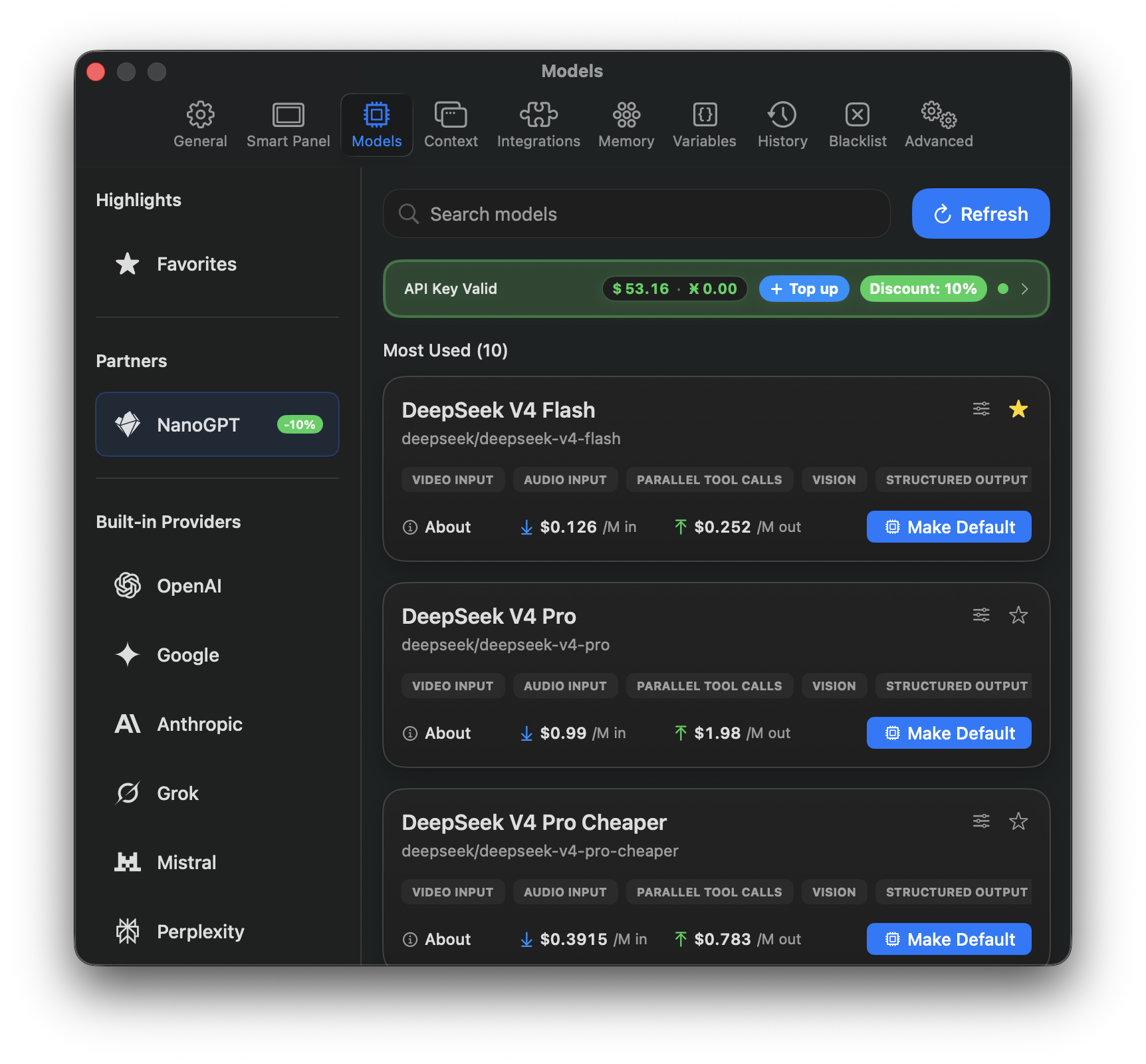The width and height of the screenshot is (1146, 1064).
Task: Click the Most Used (10) heading
Action: coord(445,350)
